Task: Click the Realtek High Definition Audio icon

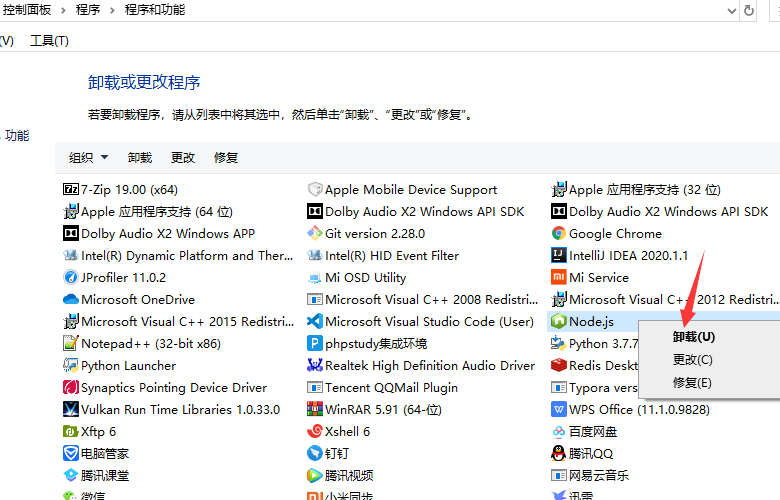Action: (x=315, y=365)
